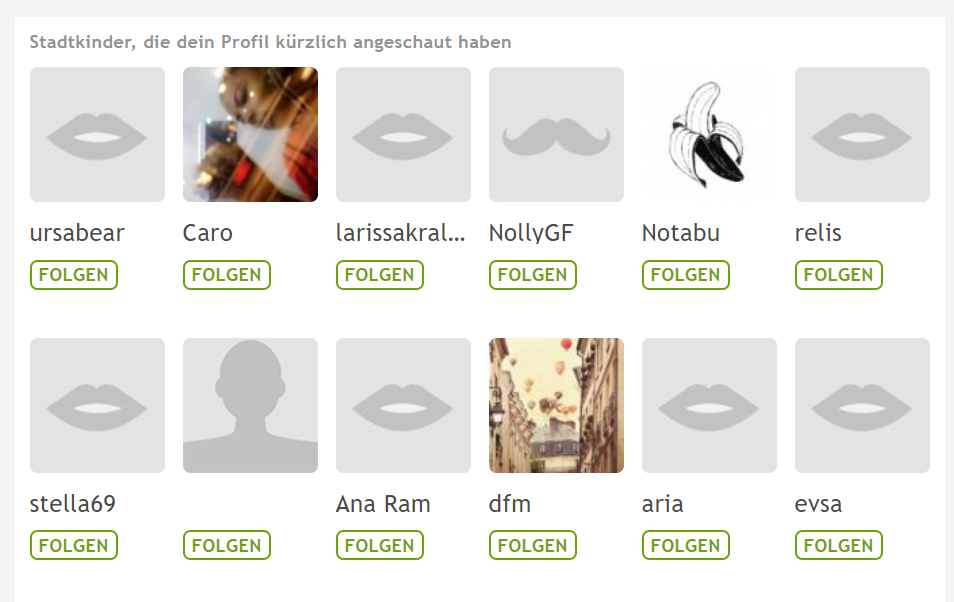Open dfm's hot air balloons photo
Screen dimensions: 954x602
(556, 405)
